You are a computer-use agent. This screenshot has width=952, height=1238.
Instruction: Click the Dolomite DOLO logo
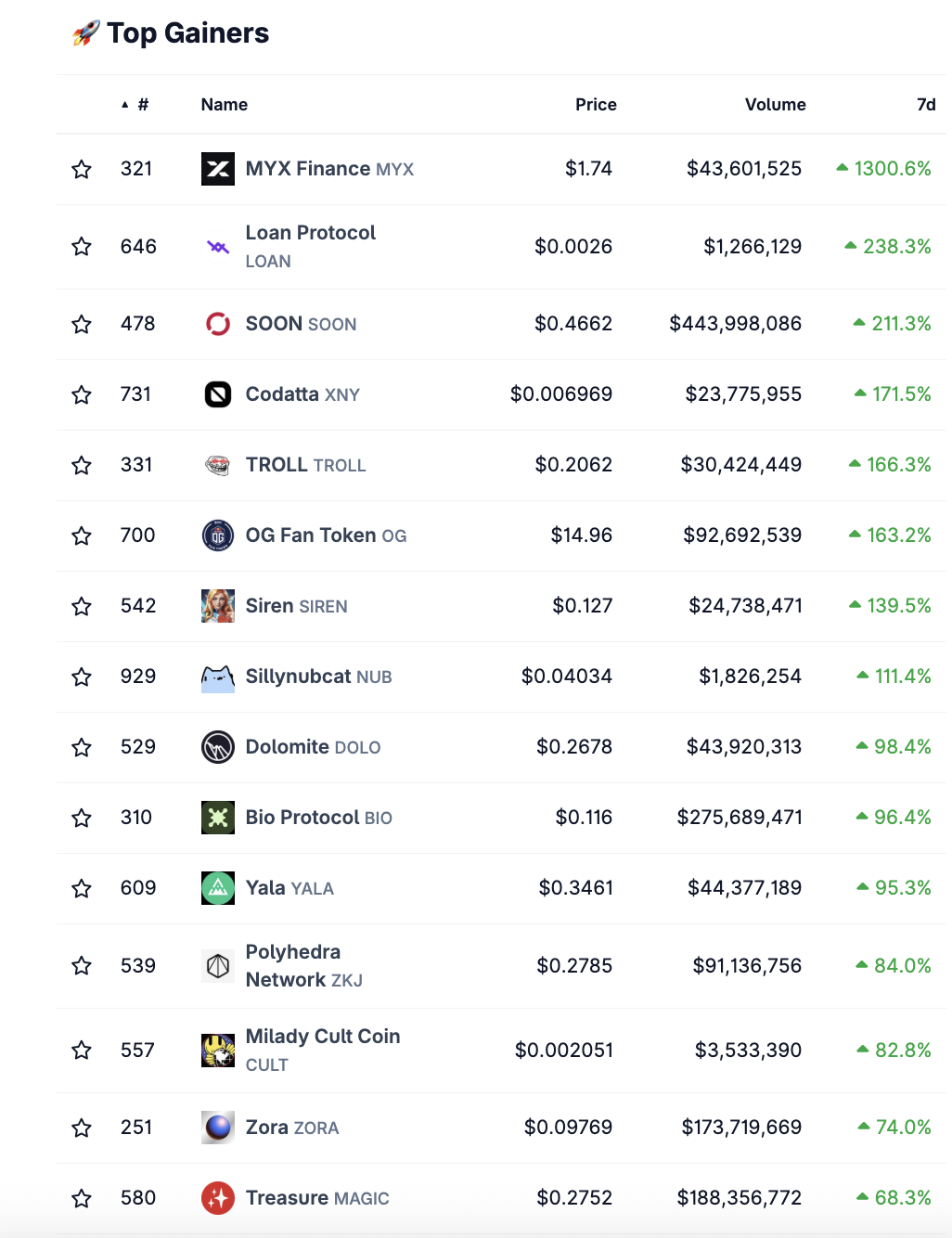(x=218, y=747)
